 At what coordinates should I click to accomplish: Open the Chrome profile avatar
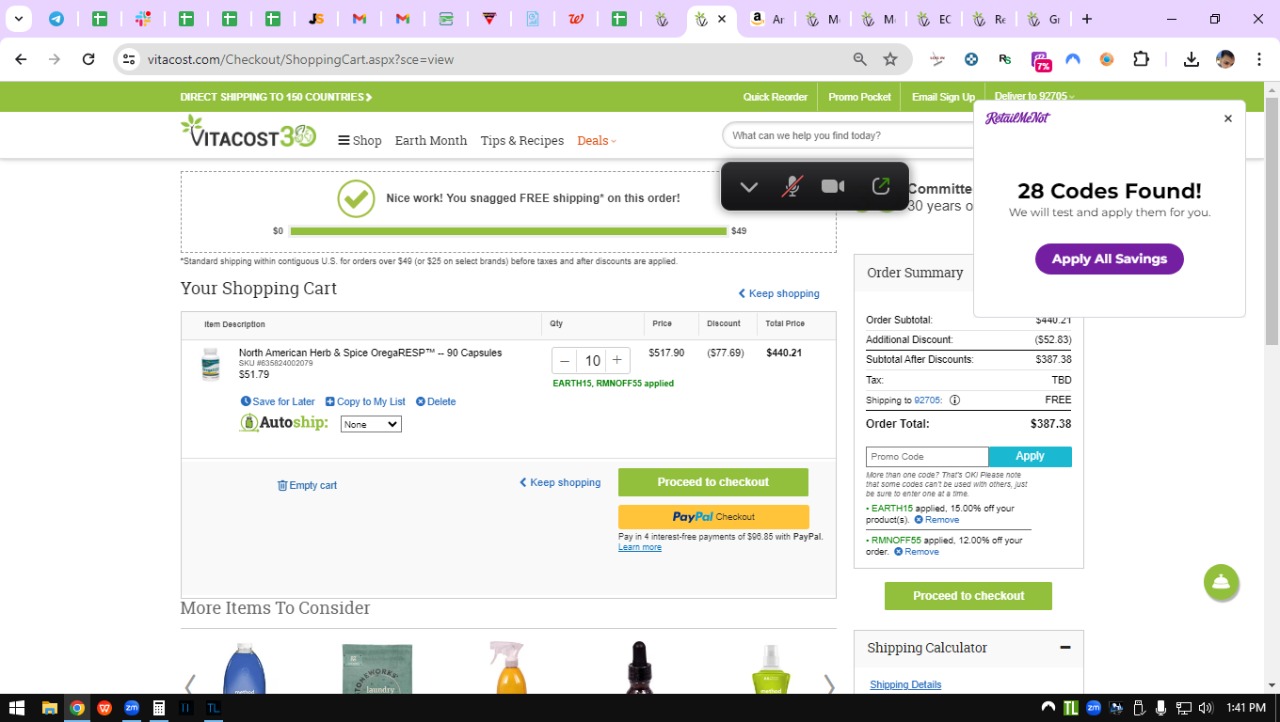click(1225, 59)
